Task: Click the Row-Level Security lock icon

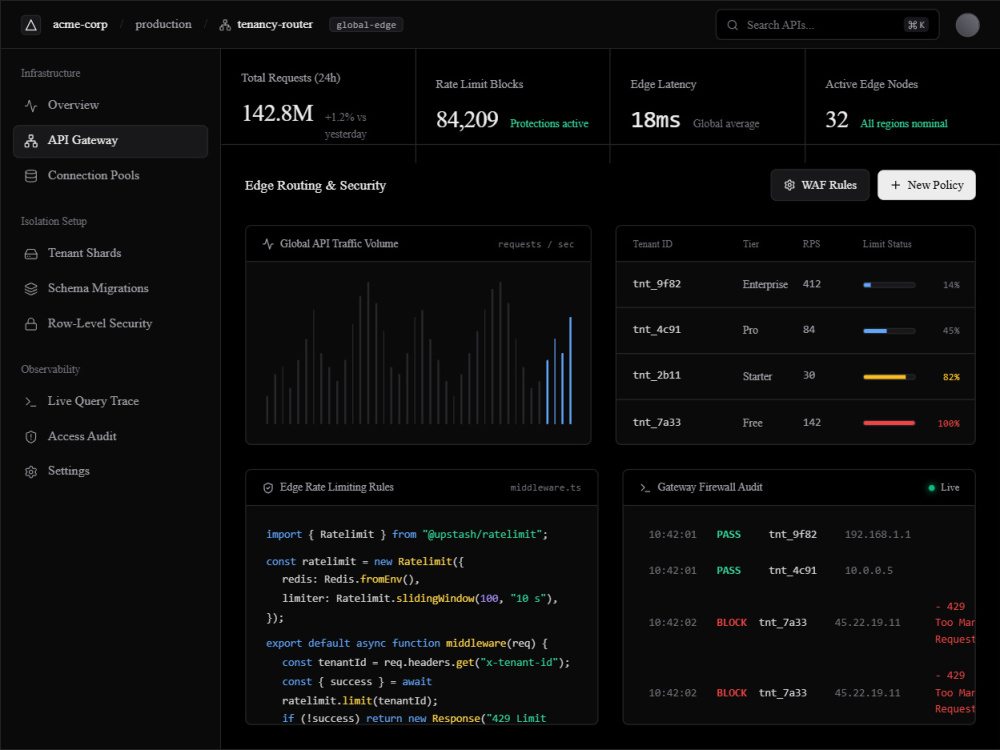Action: click(31, 324)
